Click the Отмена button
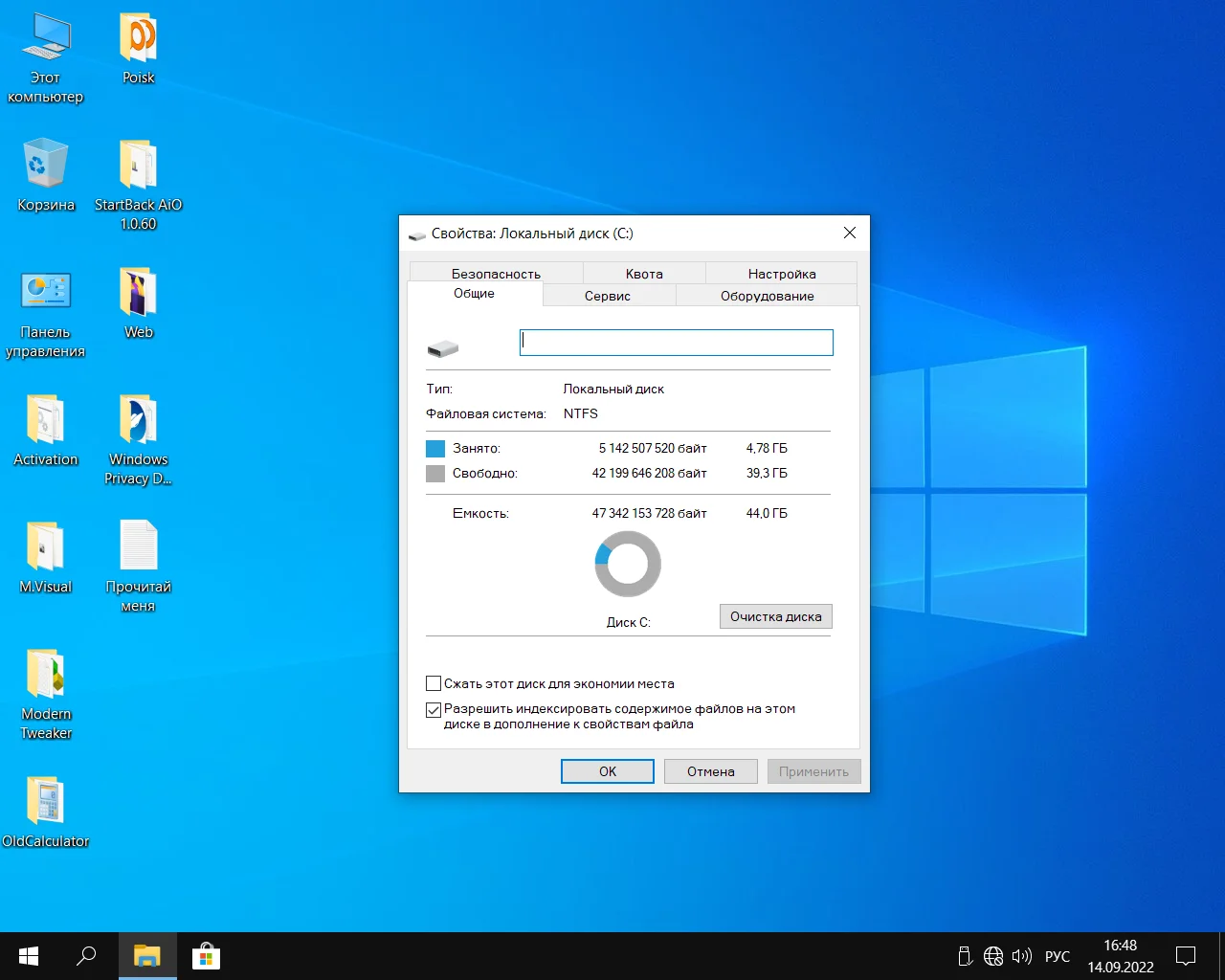 coord(710,771)
